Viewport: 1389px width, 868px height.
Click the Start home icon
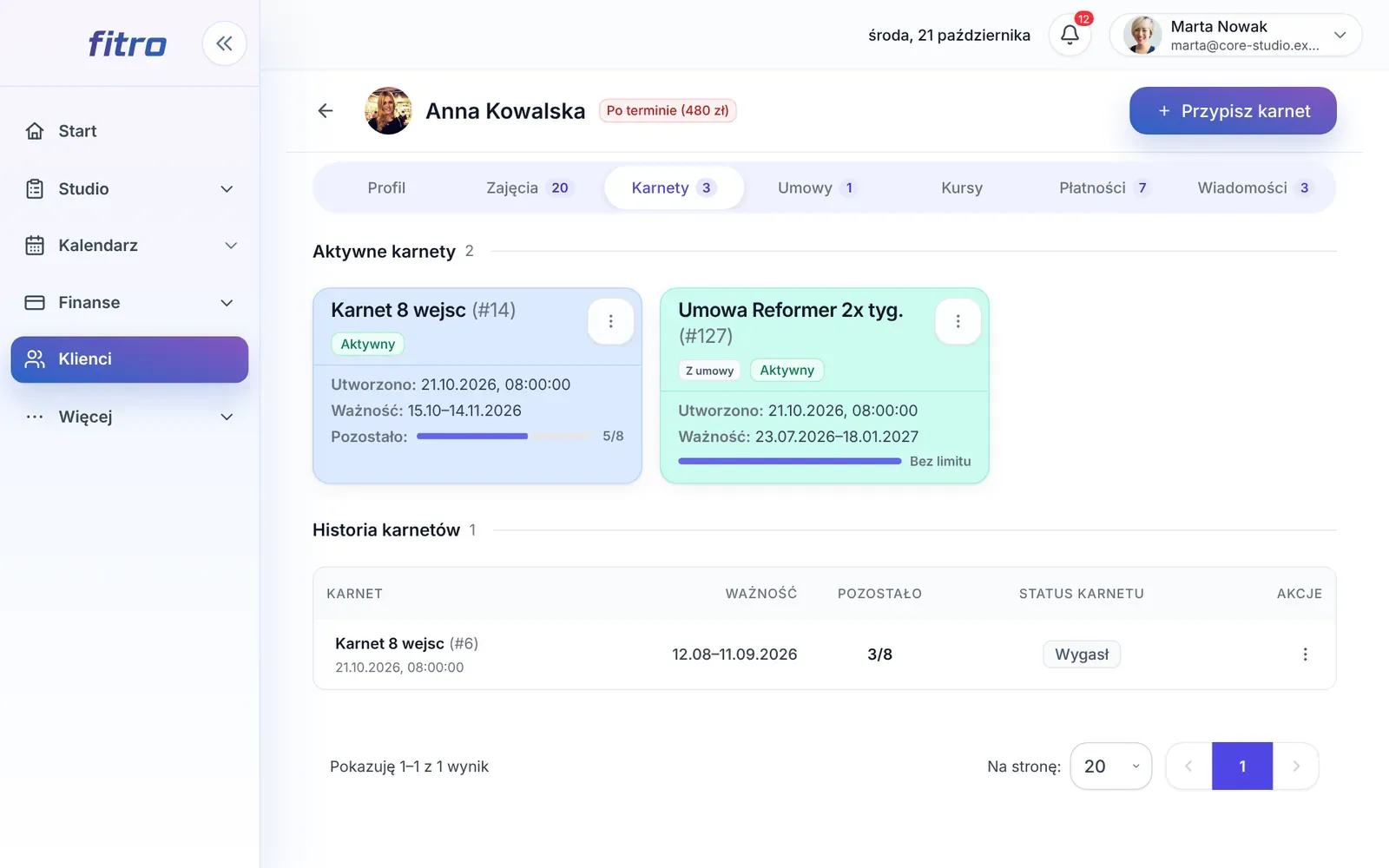(x=35, y=131)
